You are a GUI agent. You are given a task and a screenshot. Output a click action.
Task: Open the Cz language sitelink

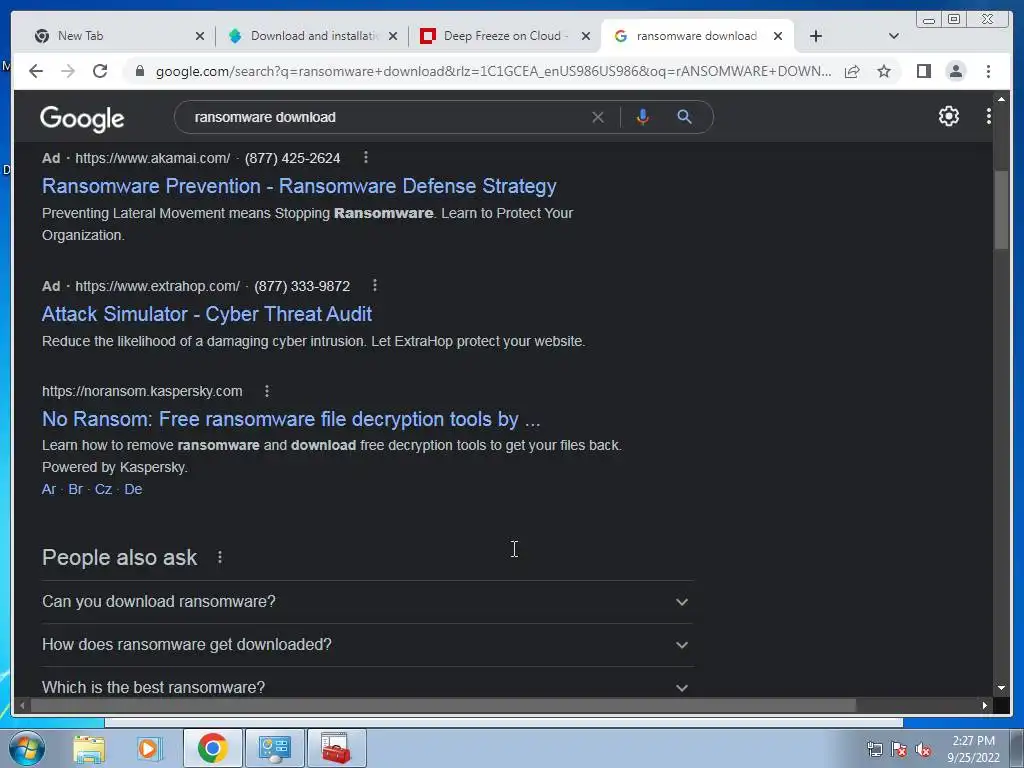[103, 489]
